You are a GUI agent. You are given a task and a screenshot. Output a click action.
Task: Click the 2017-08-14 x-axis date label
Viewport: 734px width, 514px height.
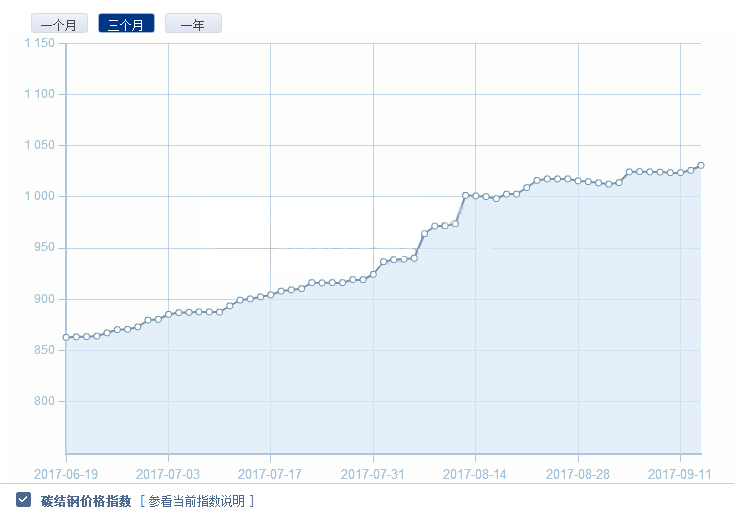(x=475, y=473)
